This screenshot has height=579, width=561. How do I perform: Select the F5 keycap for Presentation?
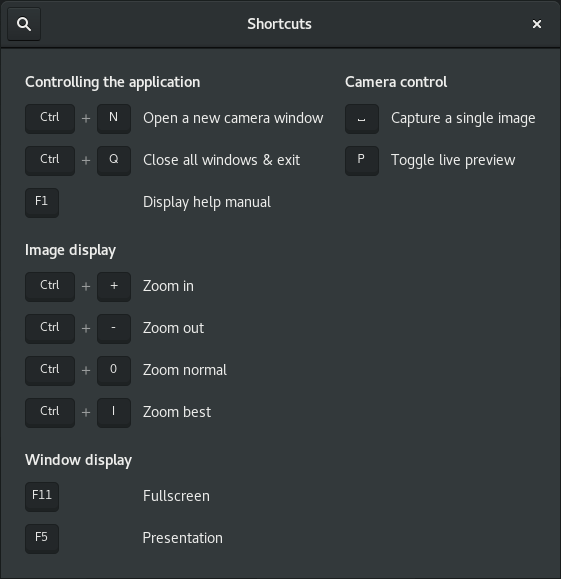[42, 539]
